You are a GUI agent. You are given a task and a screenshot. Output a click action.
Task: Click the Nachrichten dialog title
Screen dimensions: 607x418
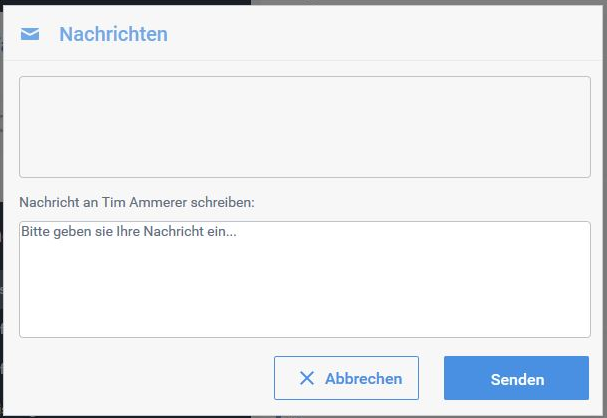pyautogui.click(x=113, y=35)
